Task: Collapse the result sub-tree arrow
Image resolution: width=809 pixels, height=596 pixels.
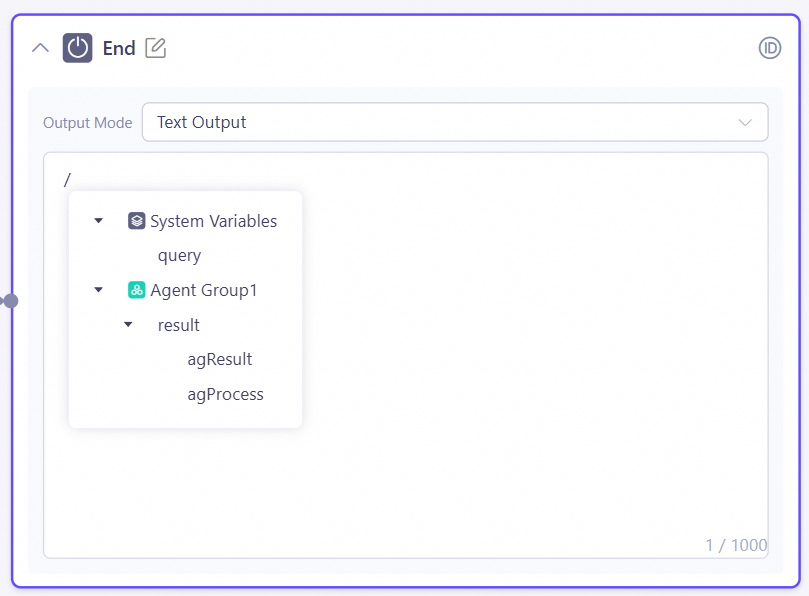Action: click(128, 325)
